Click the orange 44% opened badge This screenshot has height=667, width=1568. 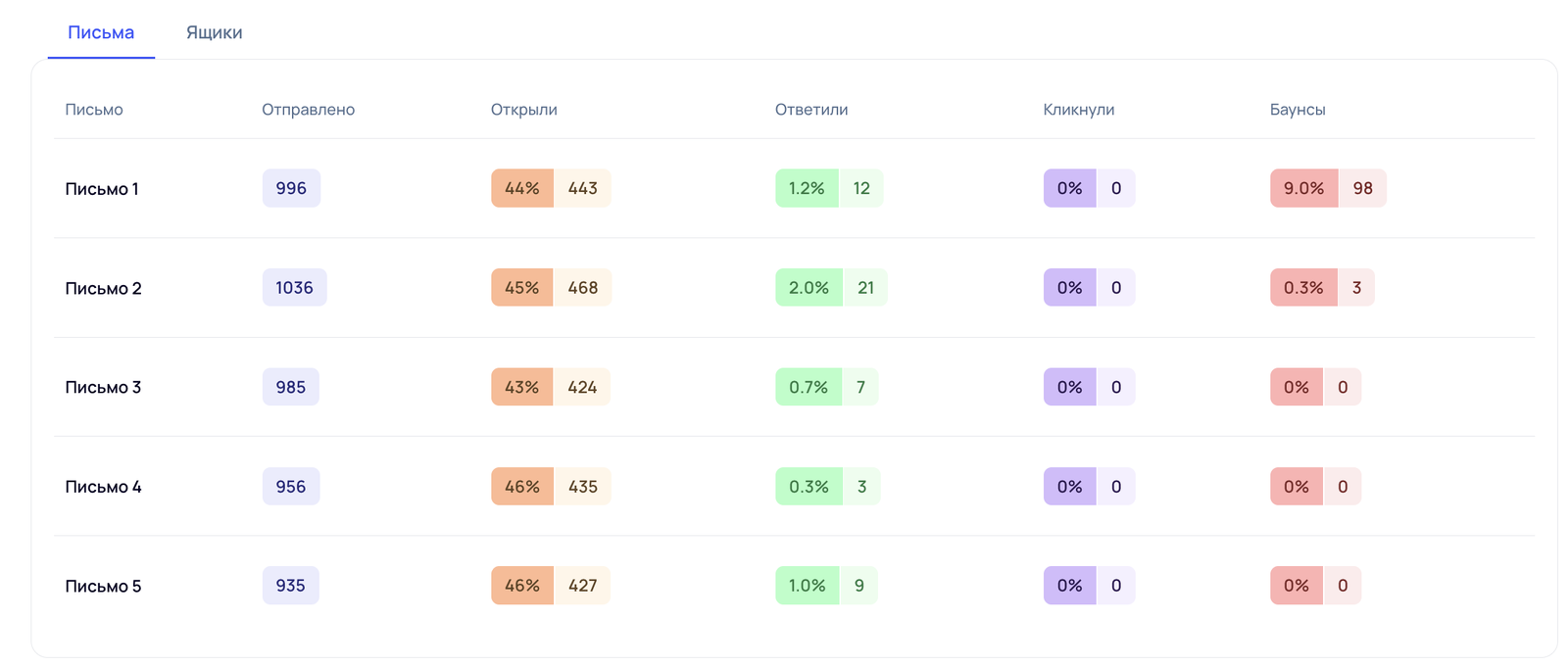[x=521, y=188]
